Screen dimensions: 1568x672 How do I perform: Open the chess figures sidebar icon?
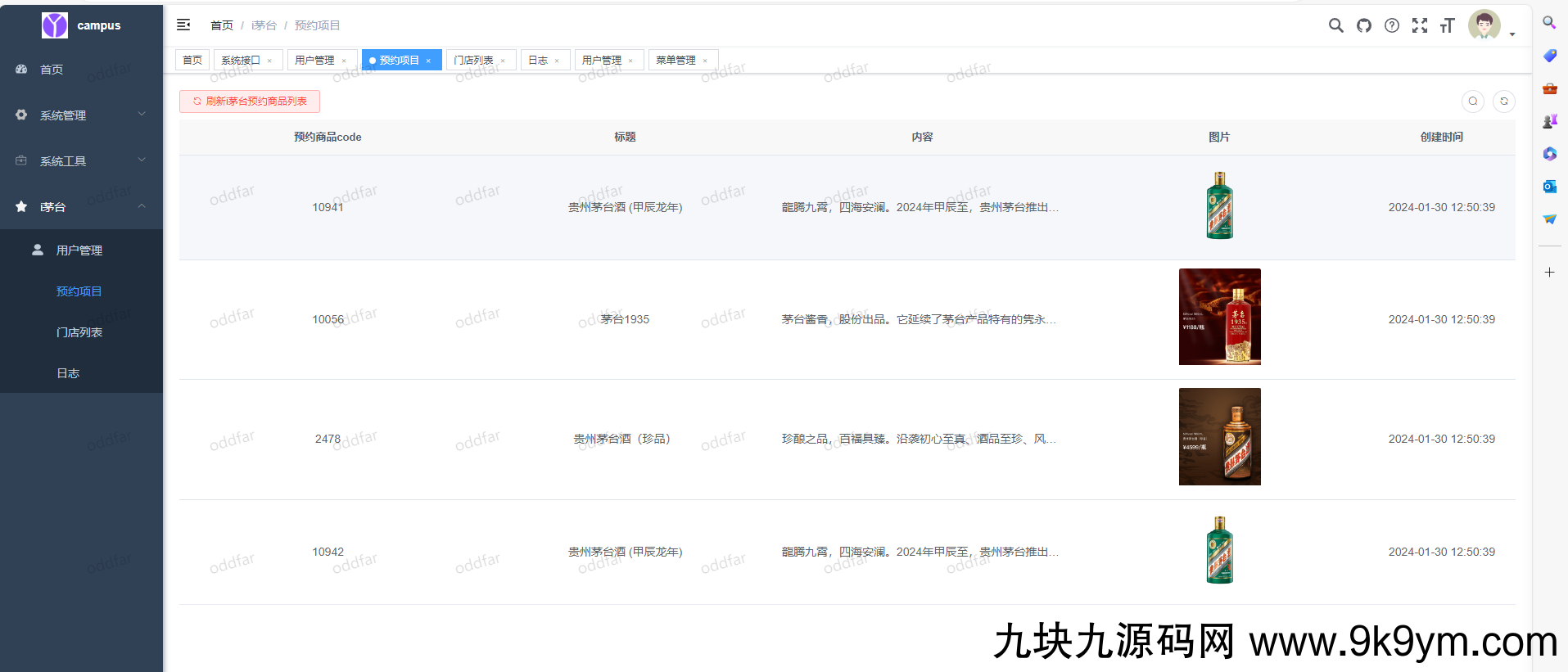pyautogui.click(x=1549, y=121)
